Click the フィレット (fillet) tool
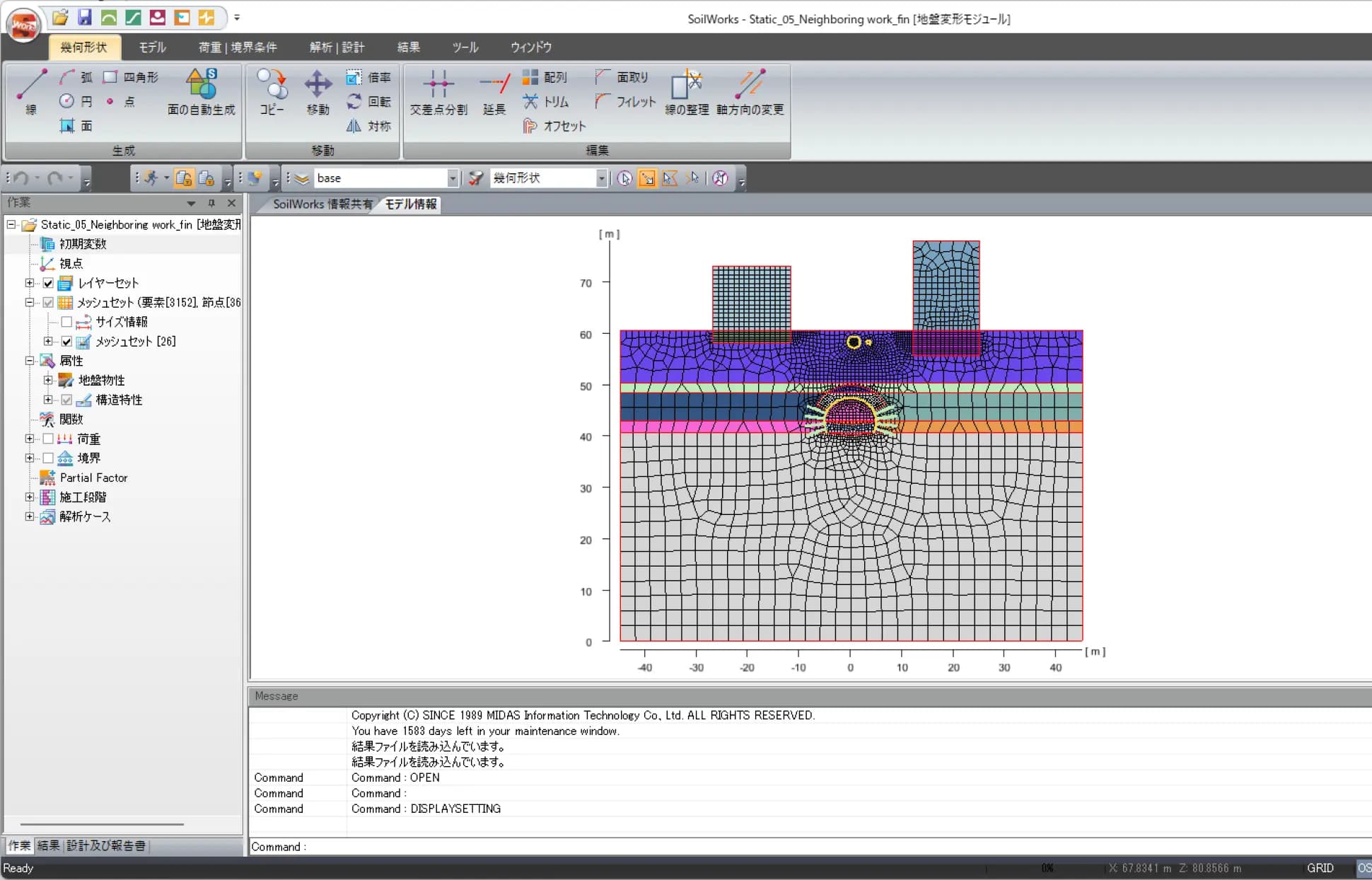Screen dimensions: 1372x880 (625, 101)
